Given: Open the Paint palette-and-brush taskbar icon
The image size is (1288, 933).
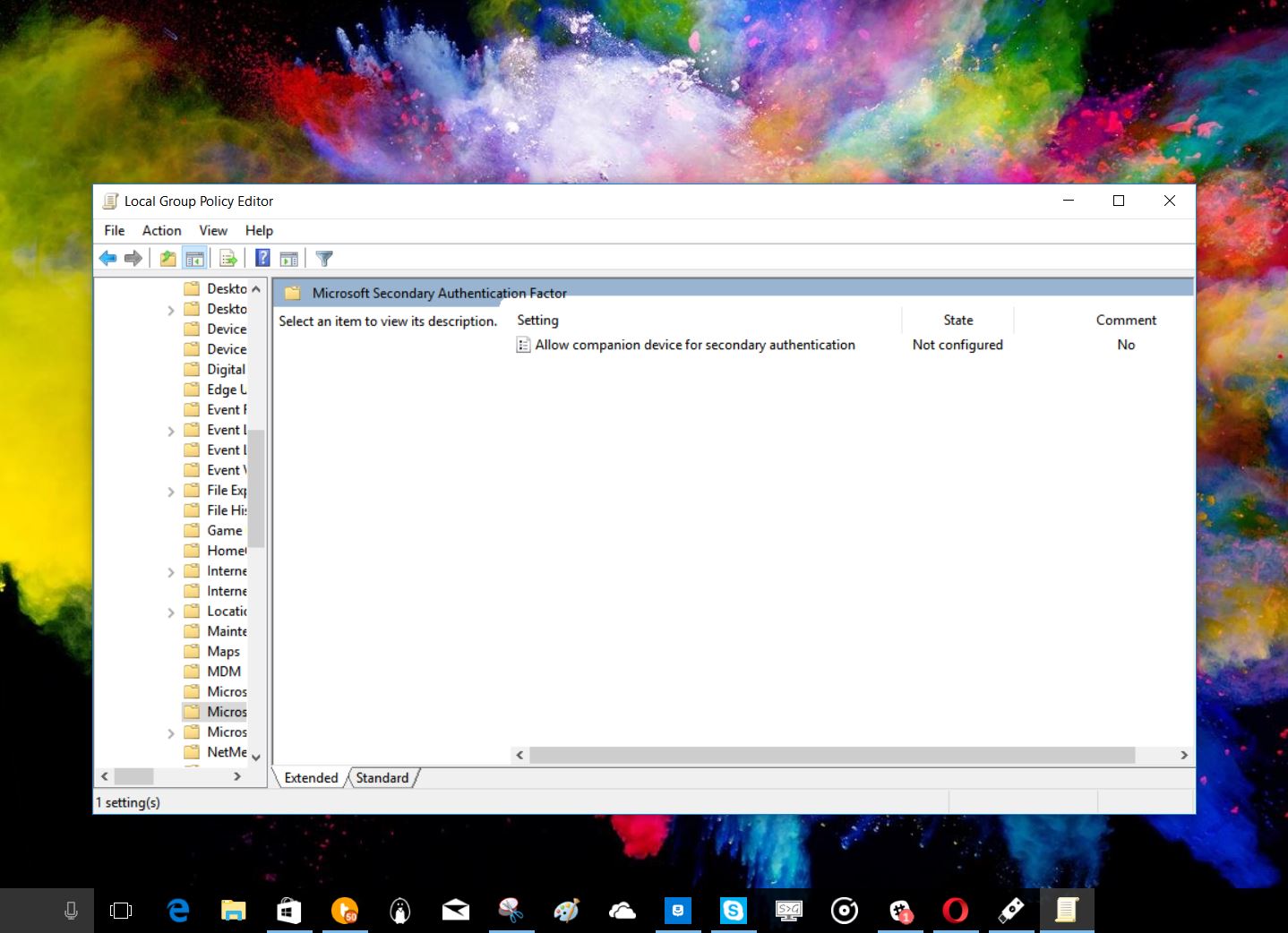Looking at the screenshot, I should pos(566,911).
